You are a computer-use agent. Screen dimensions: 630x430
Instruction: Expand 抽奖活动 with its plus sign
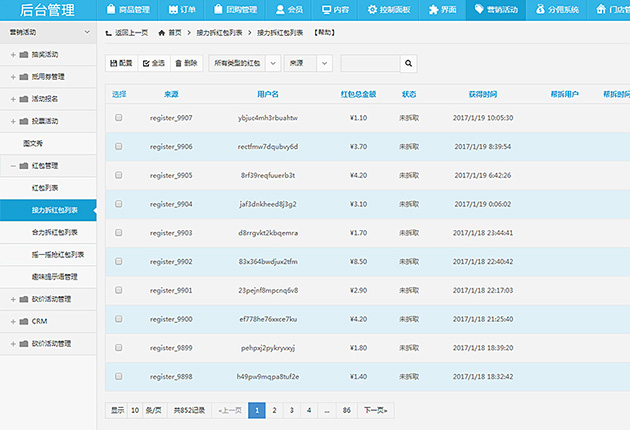click(13, 55)
